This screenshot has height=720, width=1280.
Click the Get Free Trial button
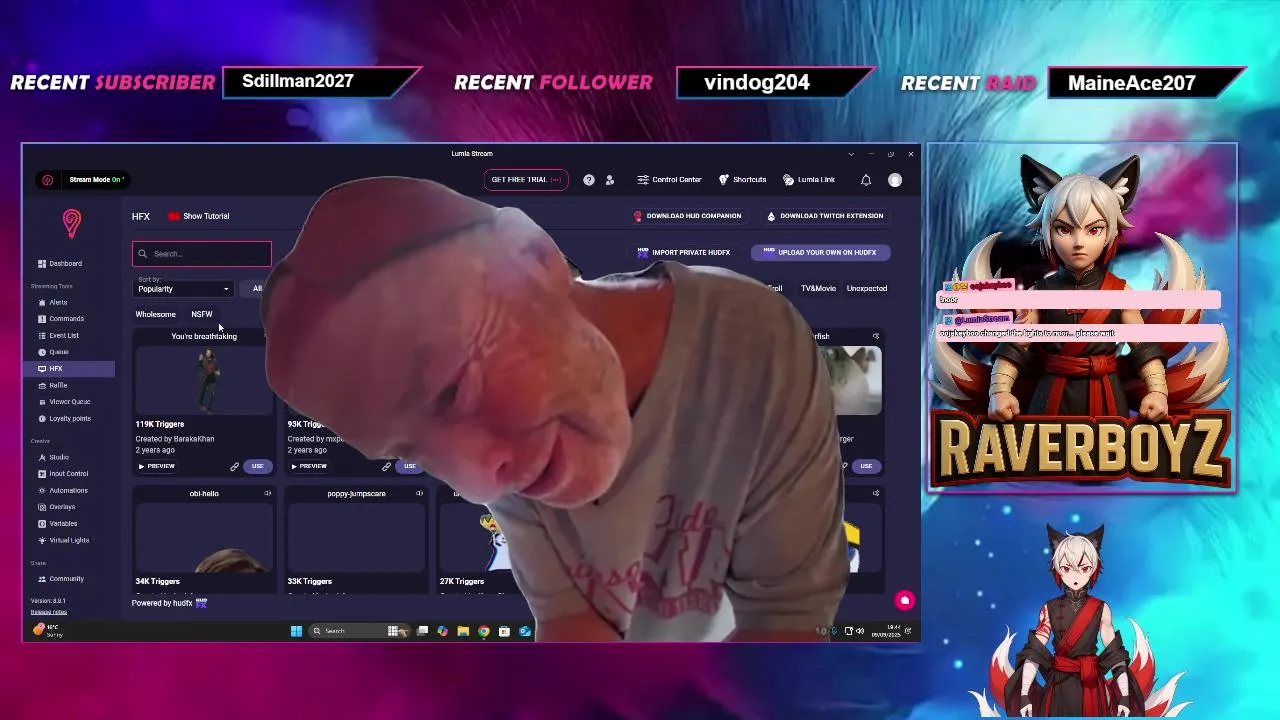tap(525, 180)
